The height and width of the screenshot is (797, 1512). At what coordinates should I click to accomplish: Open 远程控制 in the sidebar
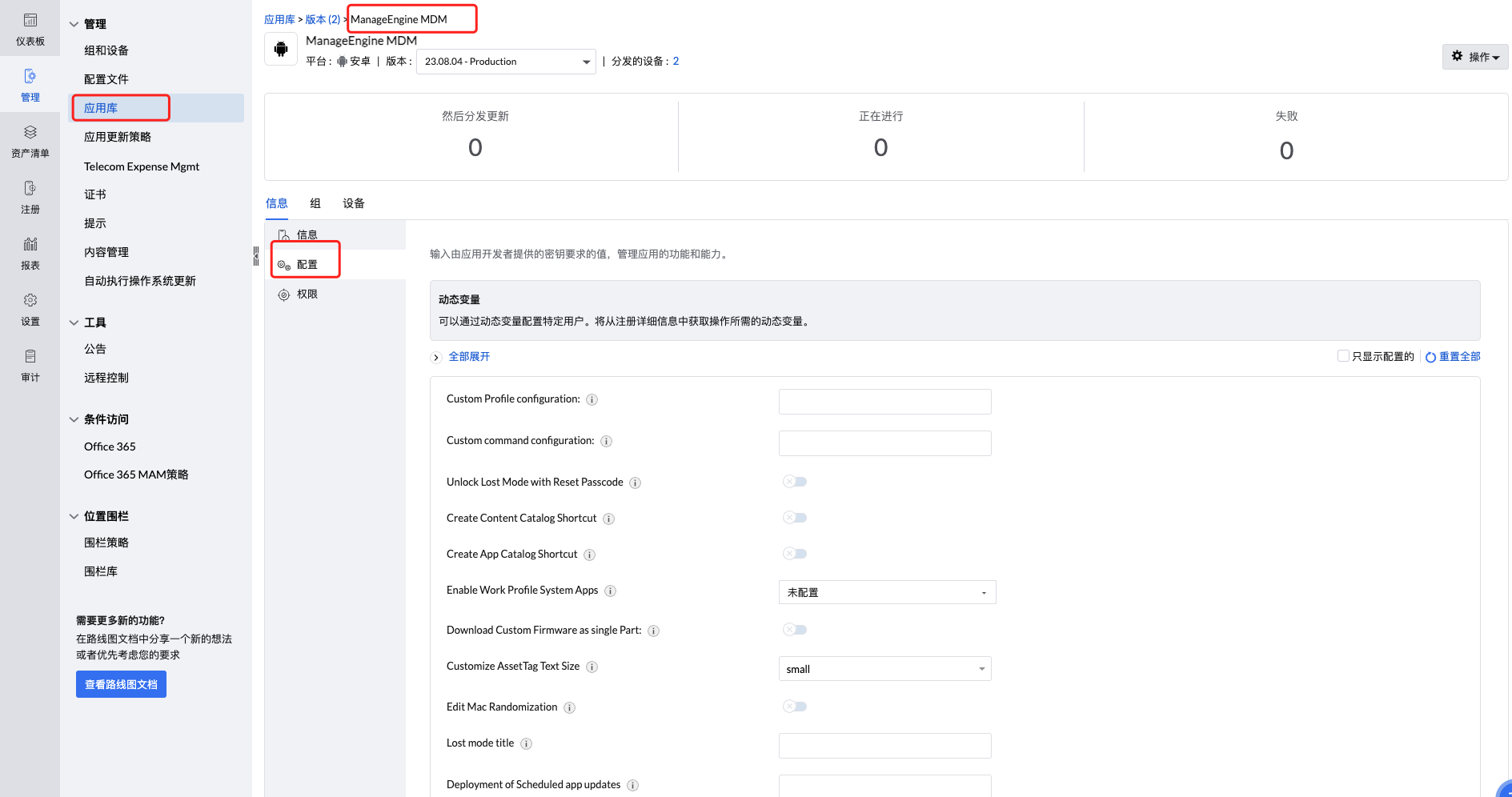(106, 378)
